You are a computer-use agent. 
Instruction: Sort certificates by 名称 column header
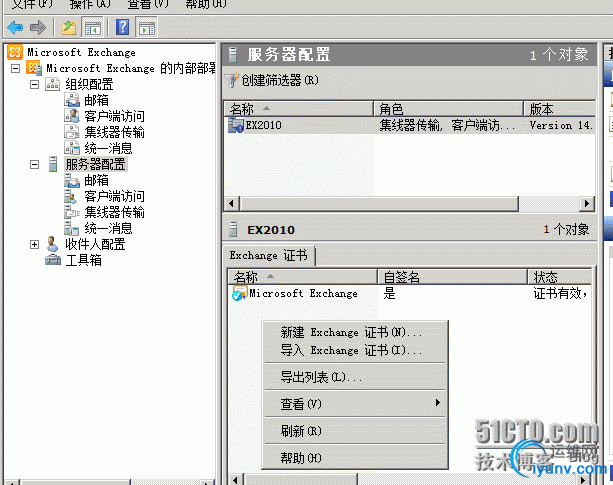tap(303, 277)
